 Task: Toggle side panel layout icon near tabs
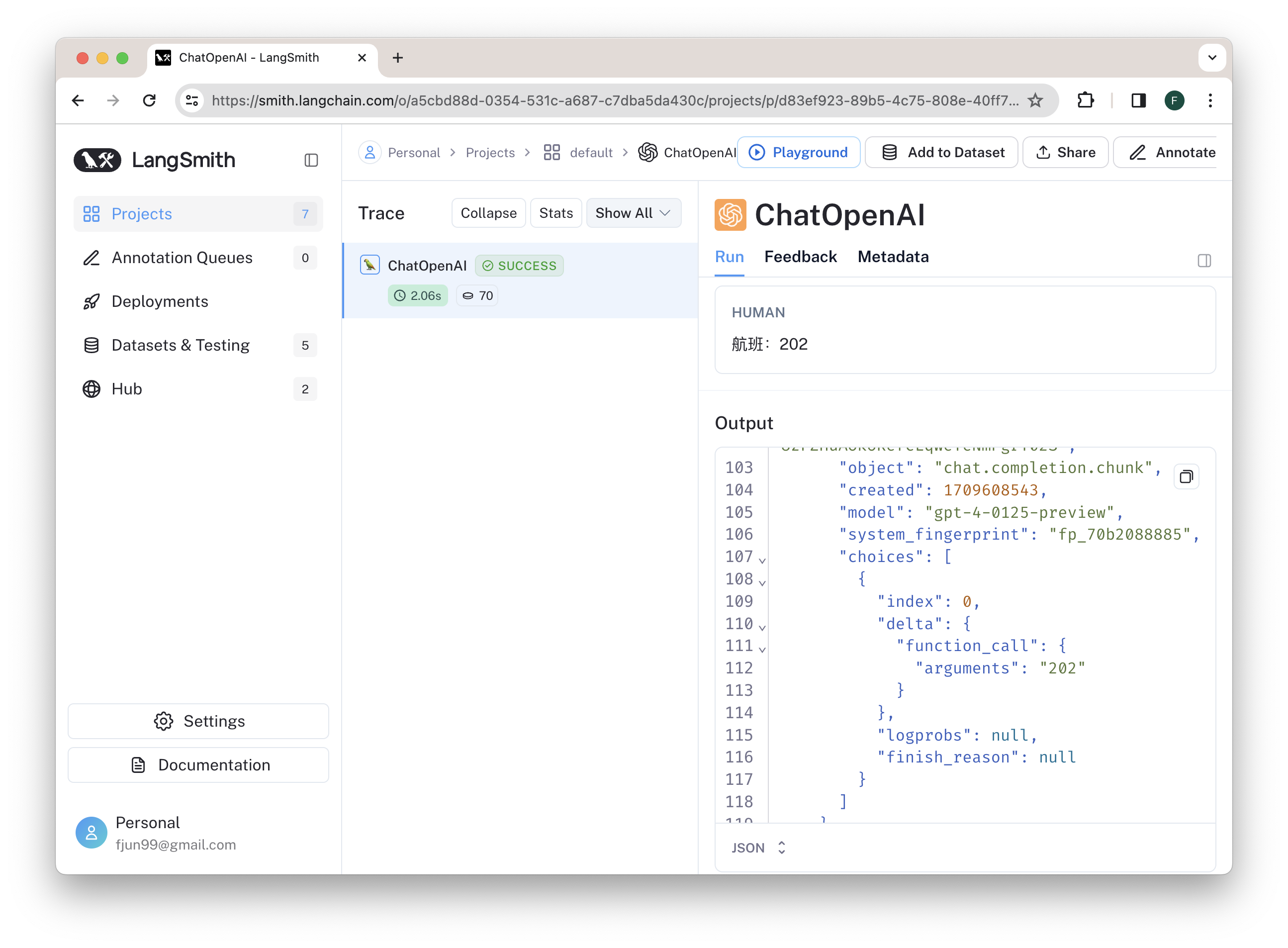pos(1203,261)
